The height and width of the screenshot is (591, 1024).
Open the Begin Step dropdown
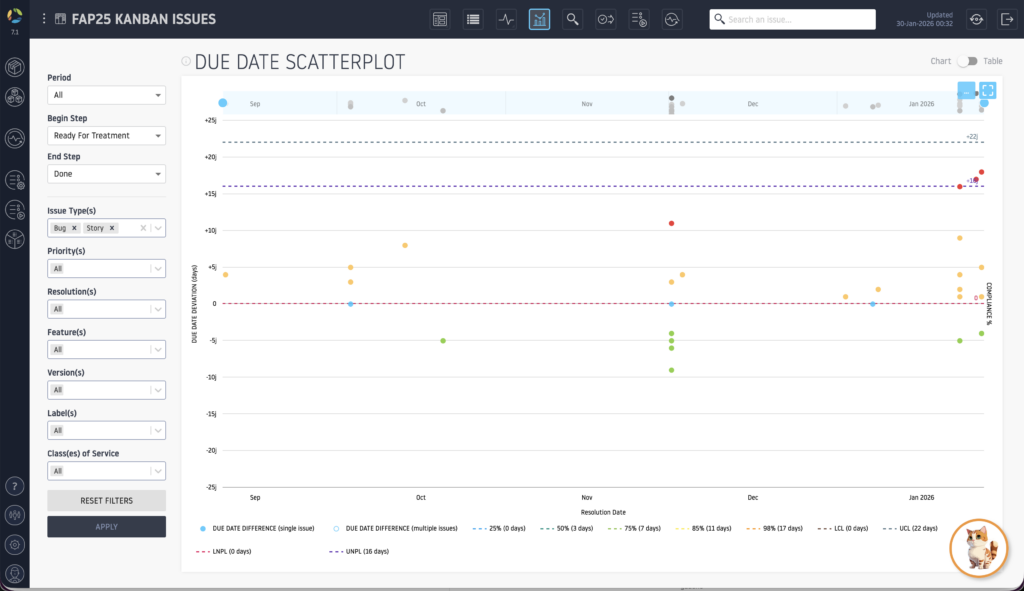point(106,135)
